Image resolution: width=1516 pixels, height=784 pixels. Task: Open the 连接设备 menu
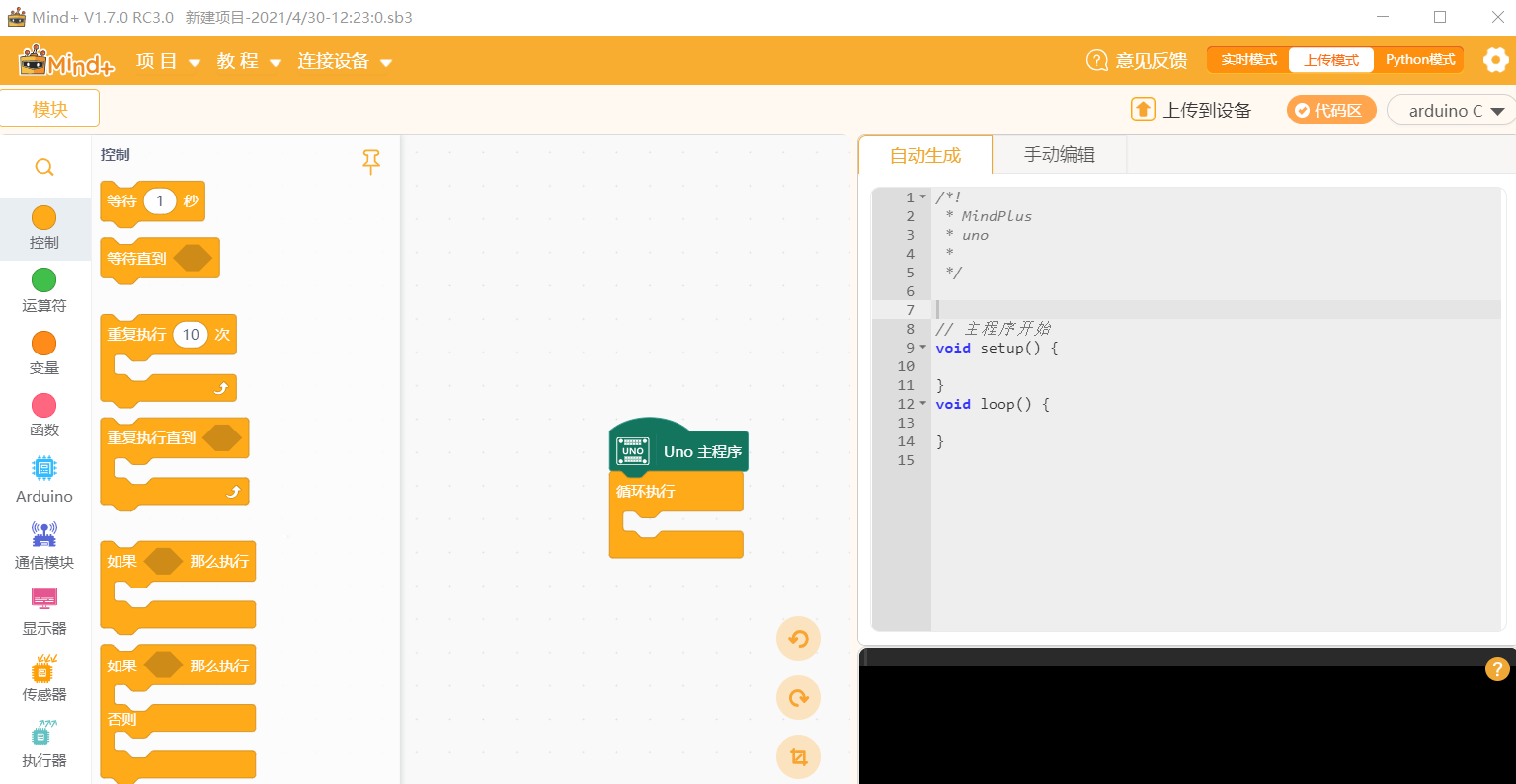345,61
